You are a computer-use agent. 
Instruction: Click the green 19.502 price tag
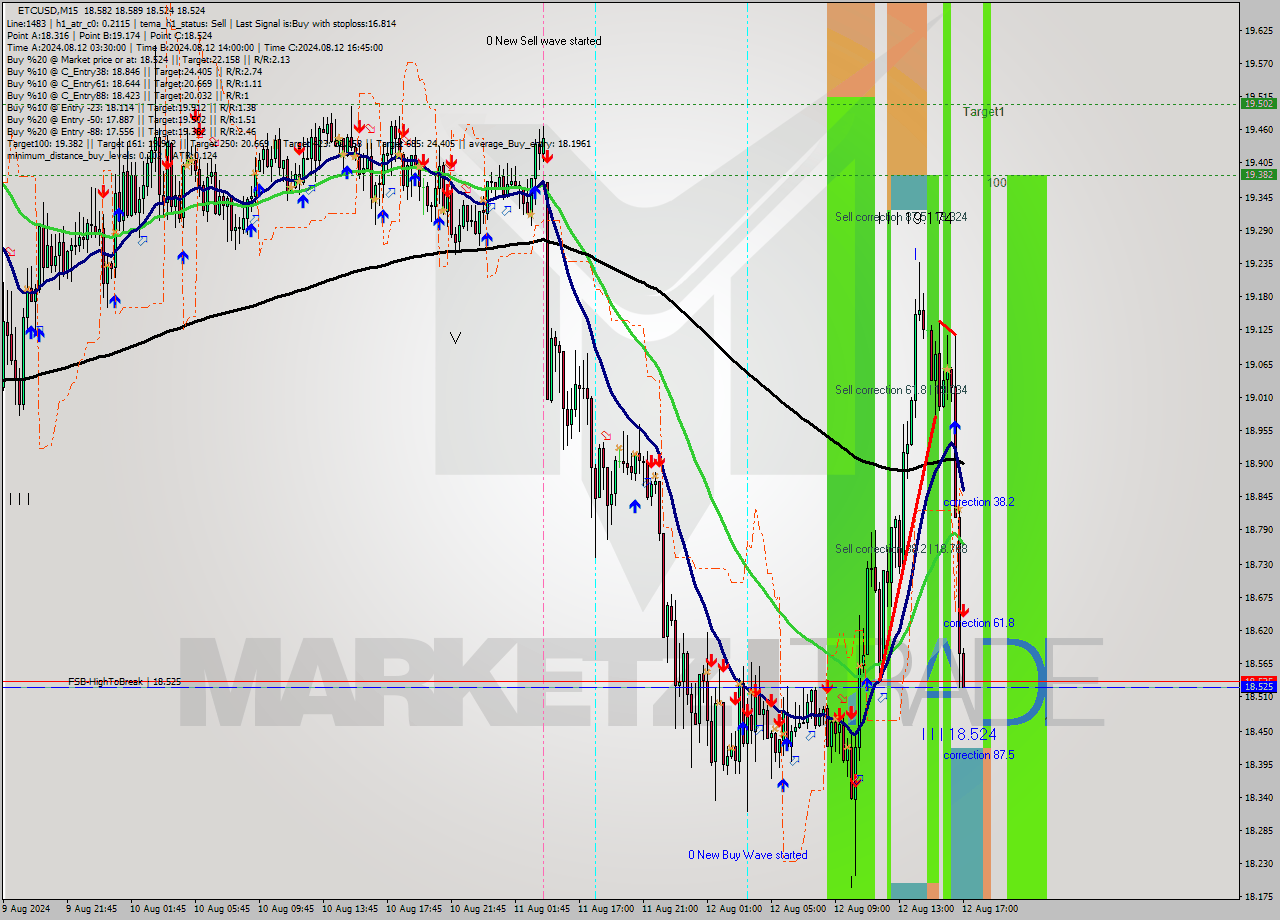point(1258,103)
